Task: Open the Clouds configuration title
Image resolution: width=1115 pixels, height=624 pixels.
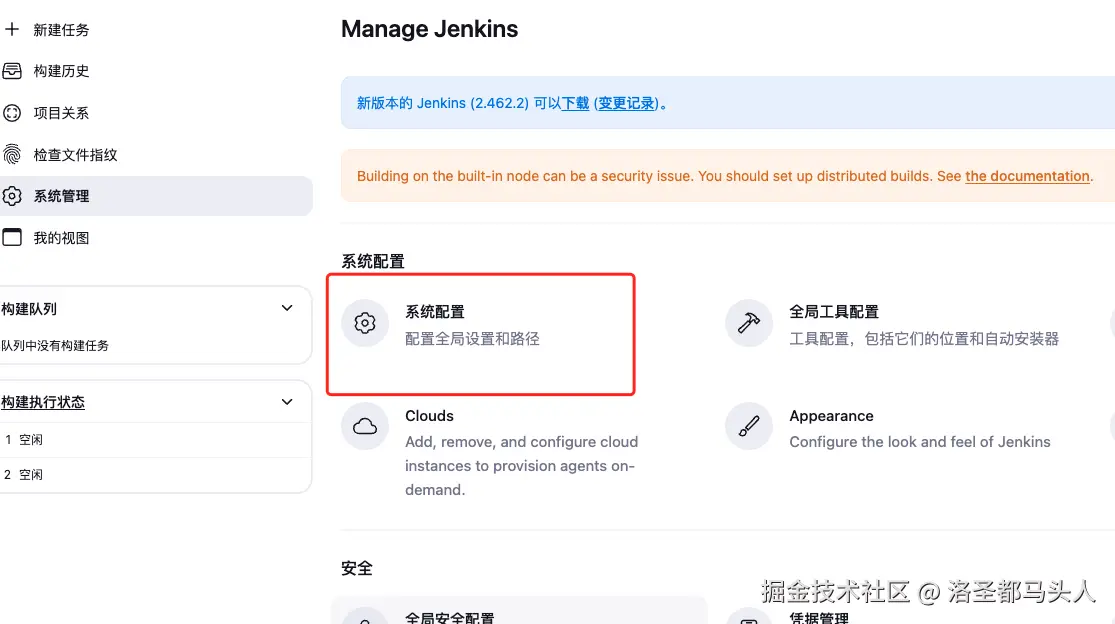Action: pyautogui.click(x=429, y=416)
